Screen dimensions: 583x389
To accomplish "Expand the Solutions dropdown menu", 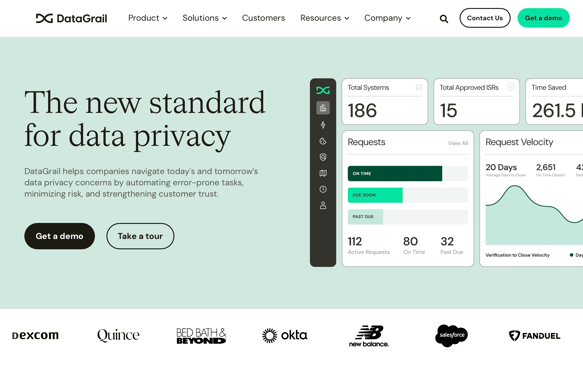I will click(x=204, y=18).
